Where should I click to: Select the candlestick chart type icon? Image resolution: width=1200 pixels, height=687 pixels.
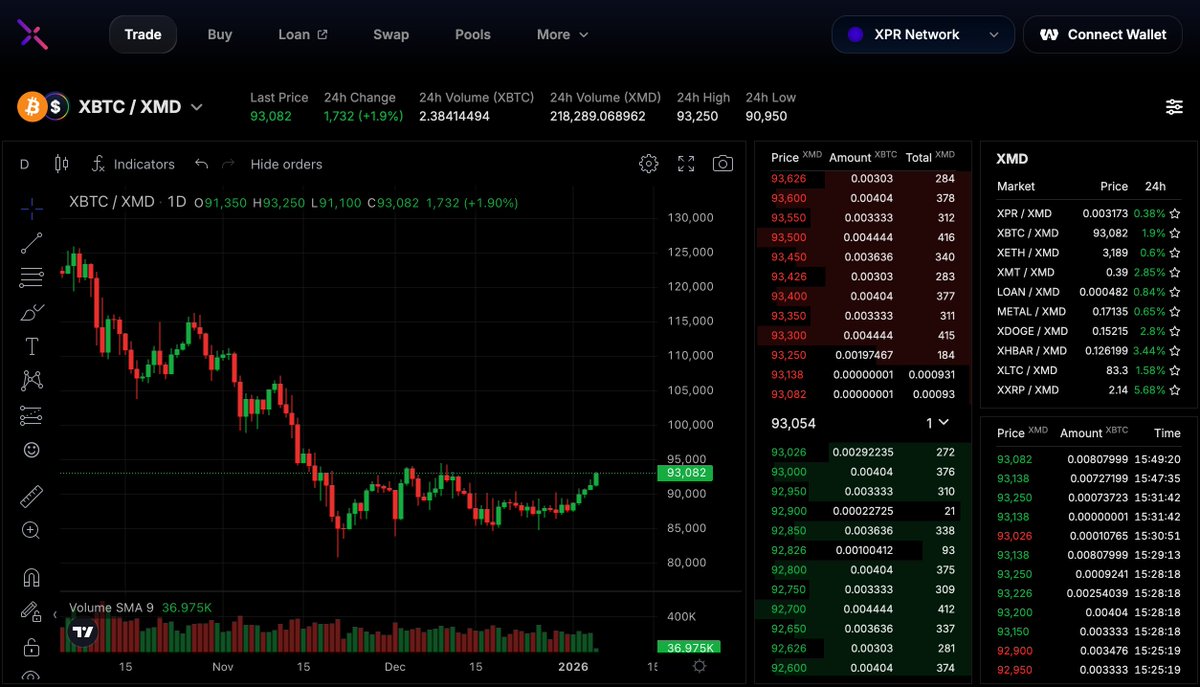tap(61, 164)
